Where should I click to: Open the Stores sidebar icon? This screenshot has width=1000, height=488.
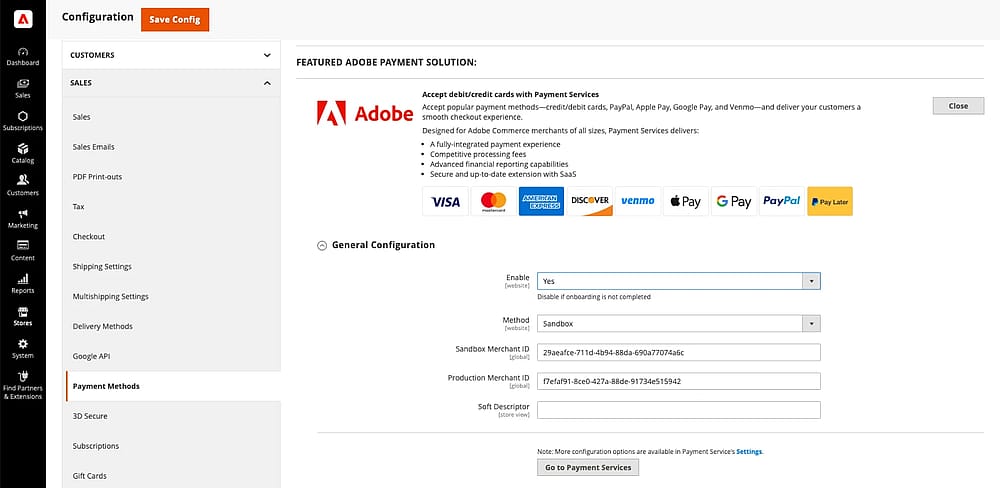point(23,316)
